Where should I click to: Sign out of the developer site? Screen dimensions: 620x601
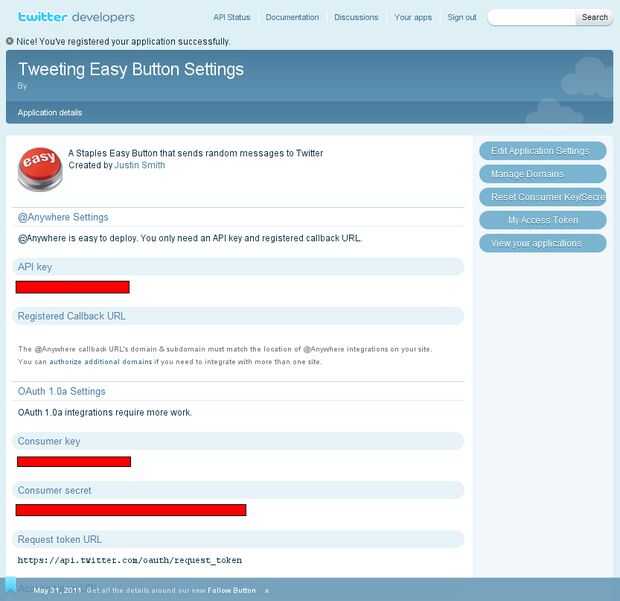coord(462,17)
